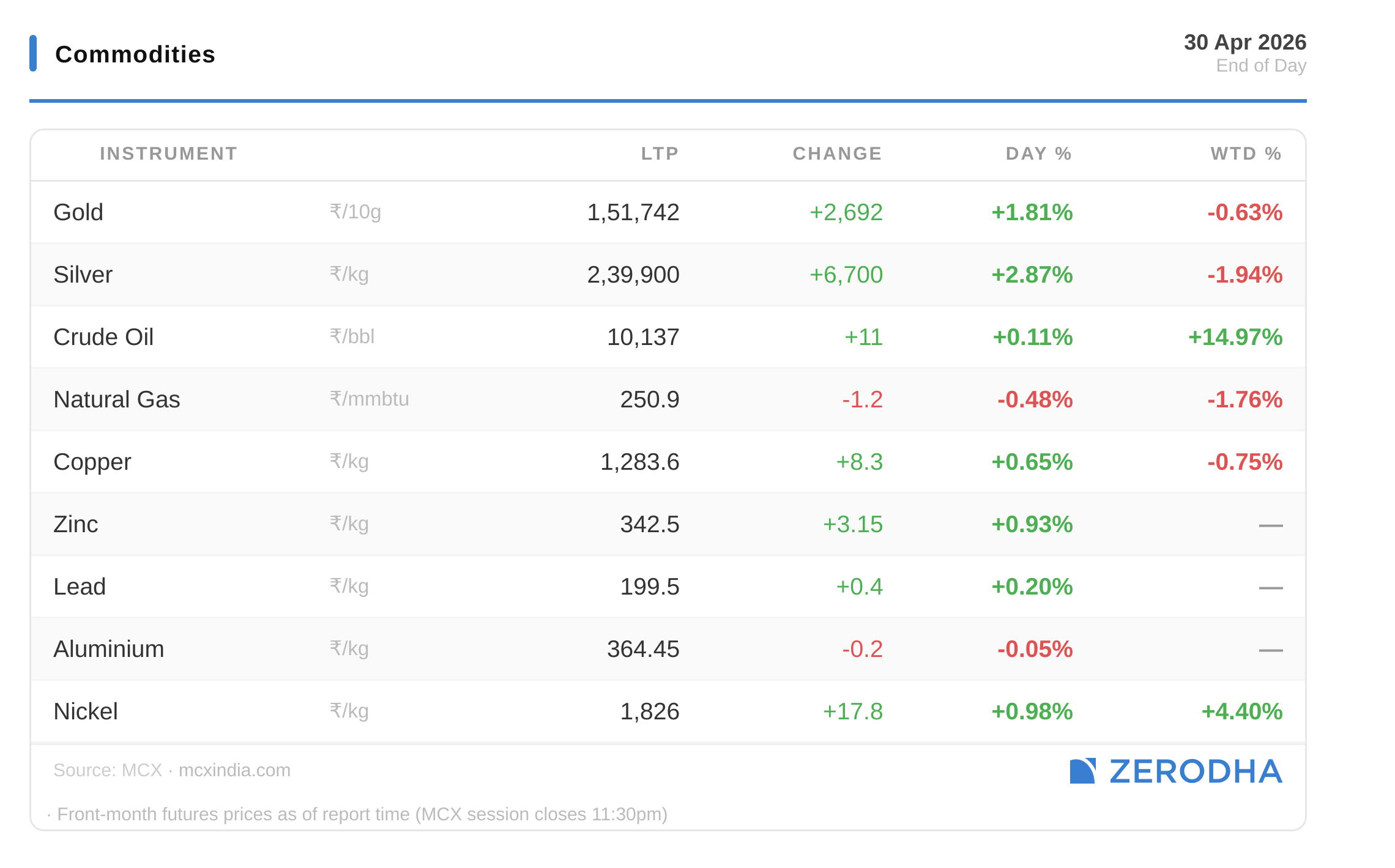
Task: Click the dash in Aluminium's WTD cell
Action: (1270, 650)
